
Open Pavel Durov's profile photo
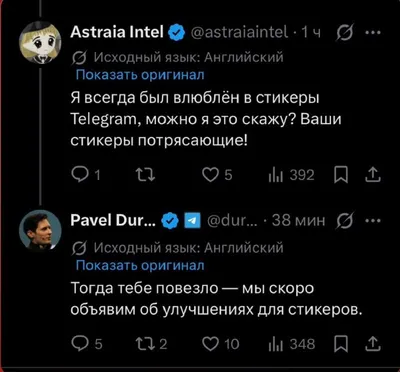tap(40, 230)
